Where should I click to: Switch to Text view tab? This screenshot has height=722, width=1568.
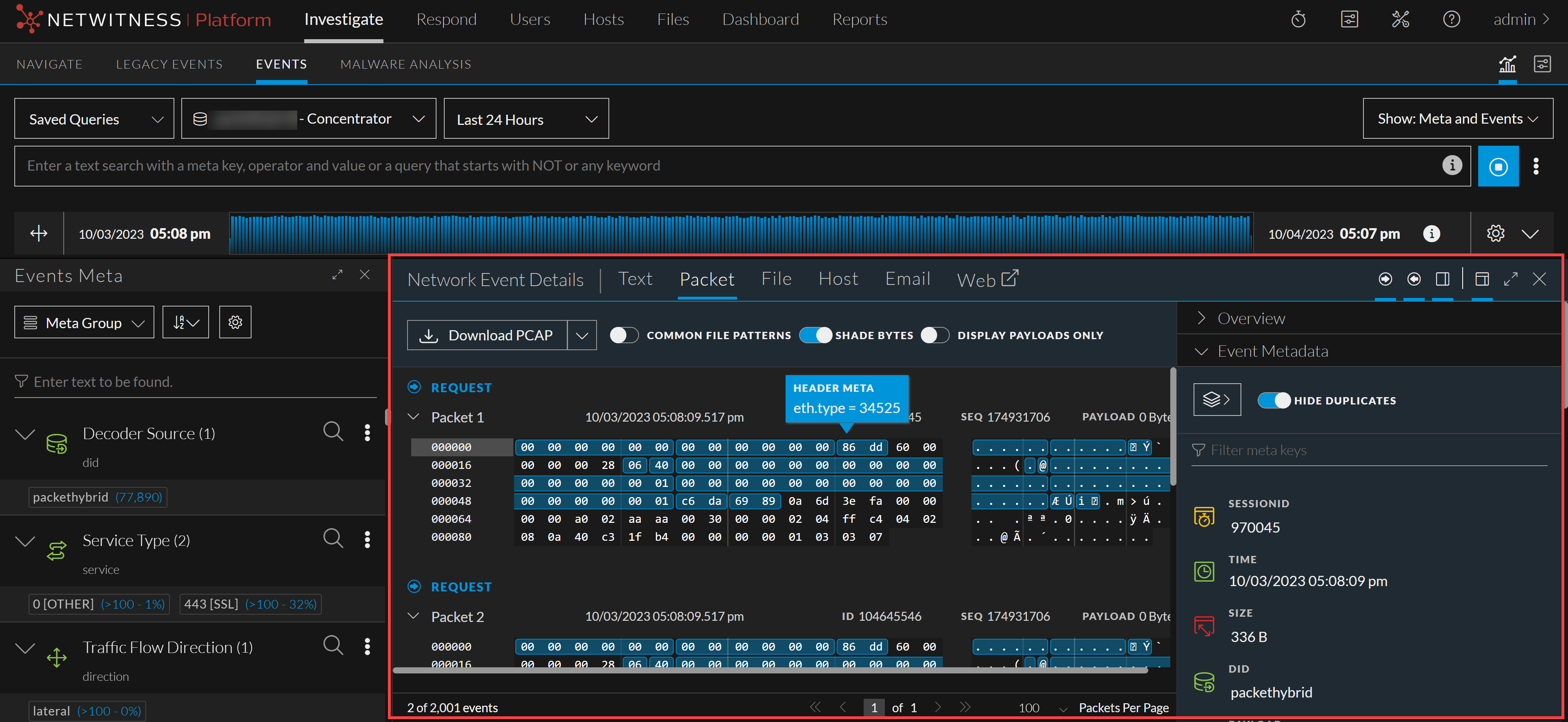(x=635, y=279)
